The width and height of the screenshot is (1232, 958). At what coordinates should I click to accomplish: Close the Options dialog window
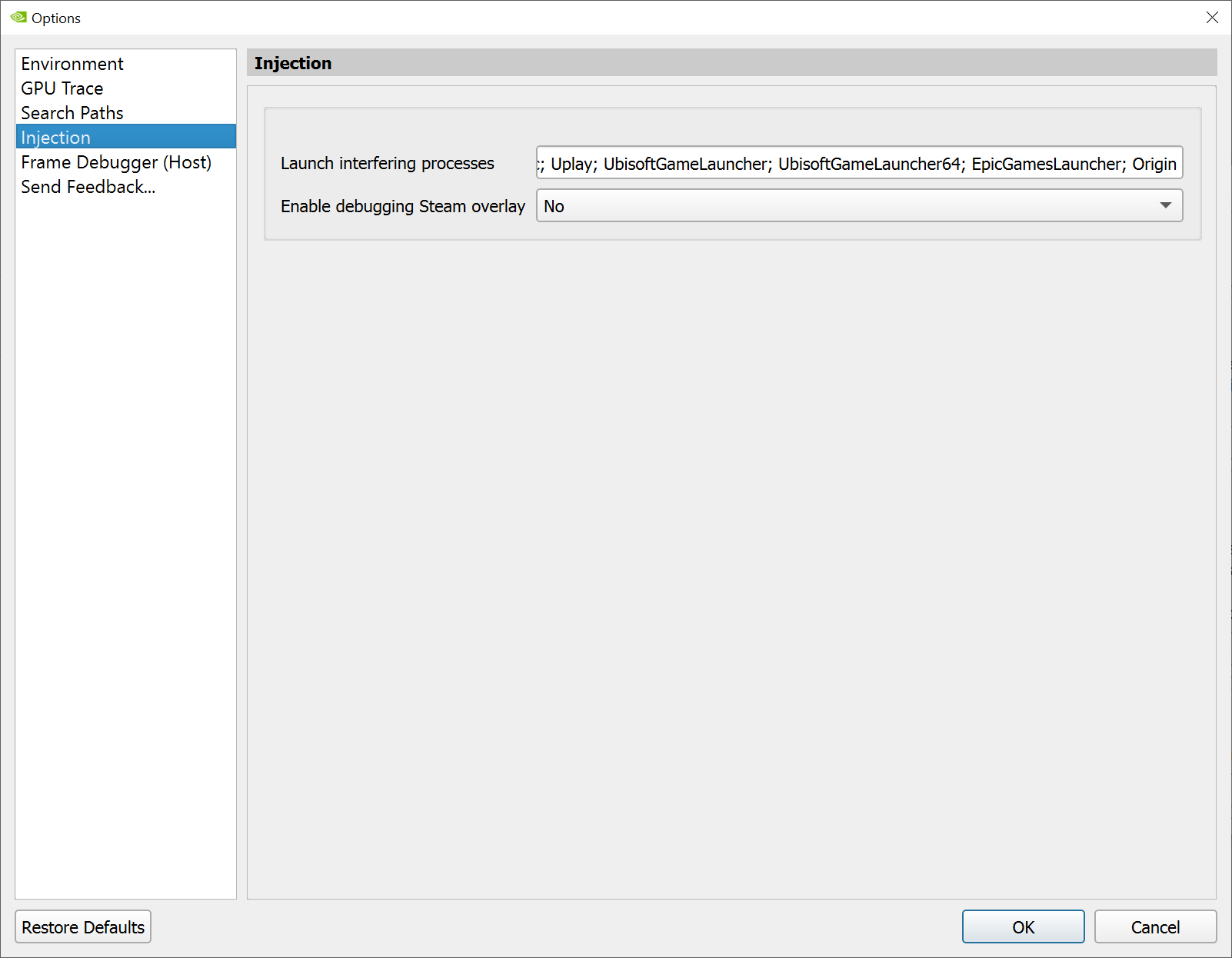click(1213, 17)
